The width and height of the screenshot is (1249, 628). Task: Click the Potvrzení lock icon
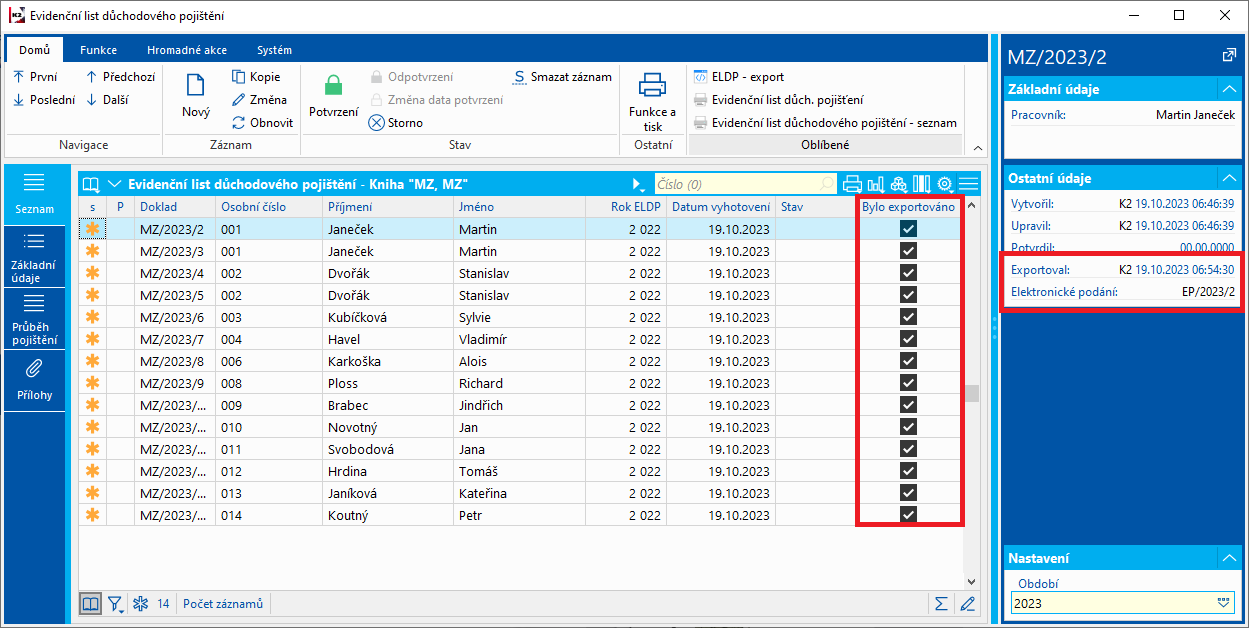coord(333,87)
